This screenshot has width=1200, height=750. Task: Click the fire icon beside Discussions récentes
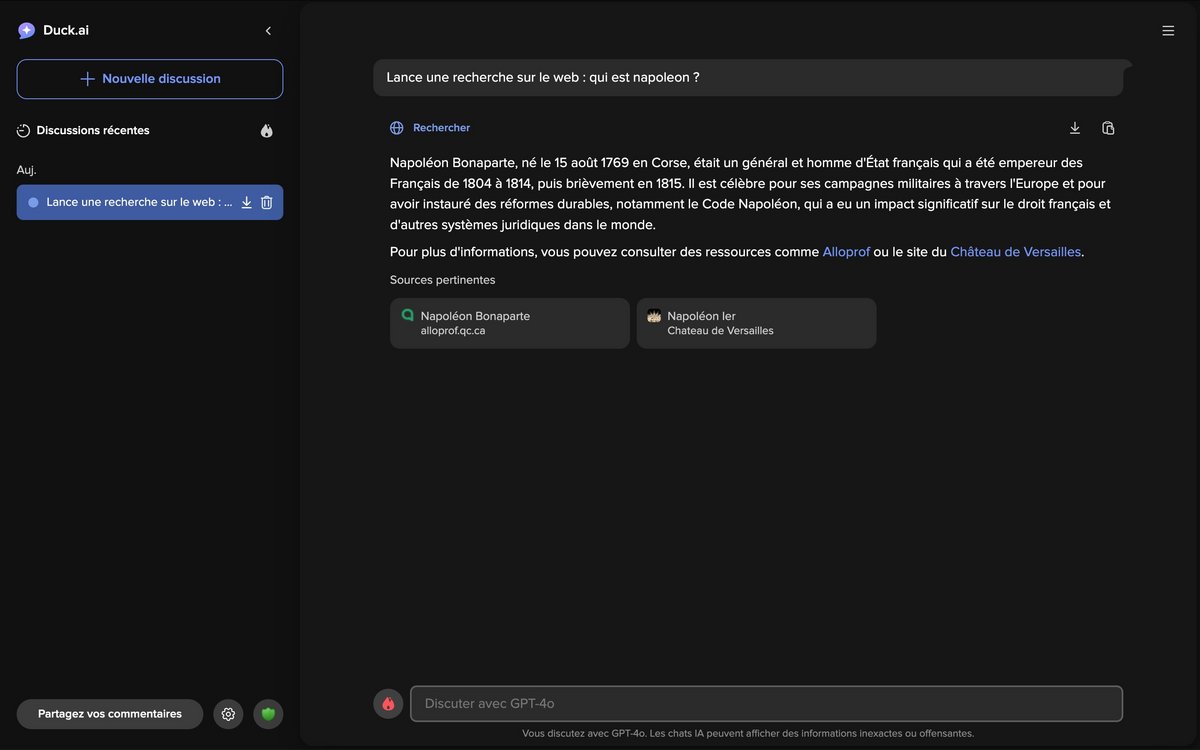pyautogui.click(x=267, y=131)
